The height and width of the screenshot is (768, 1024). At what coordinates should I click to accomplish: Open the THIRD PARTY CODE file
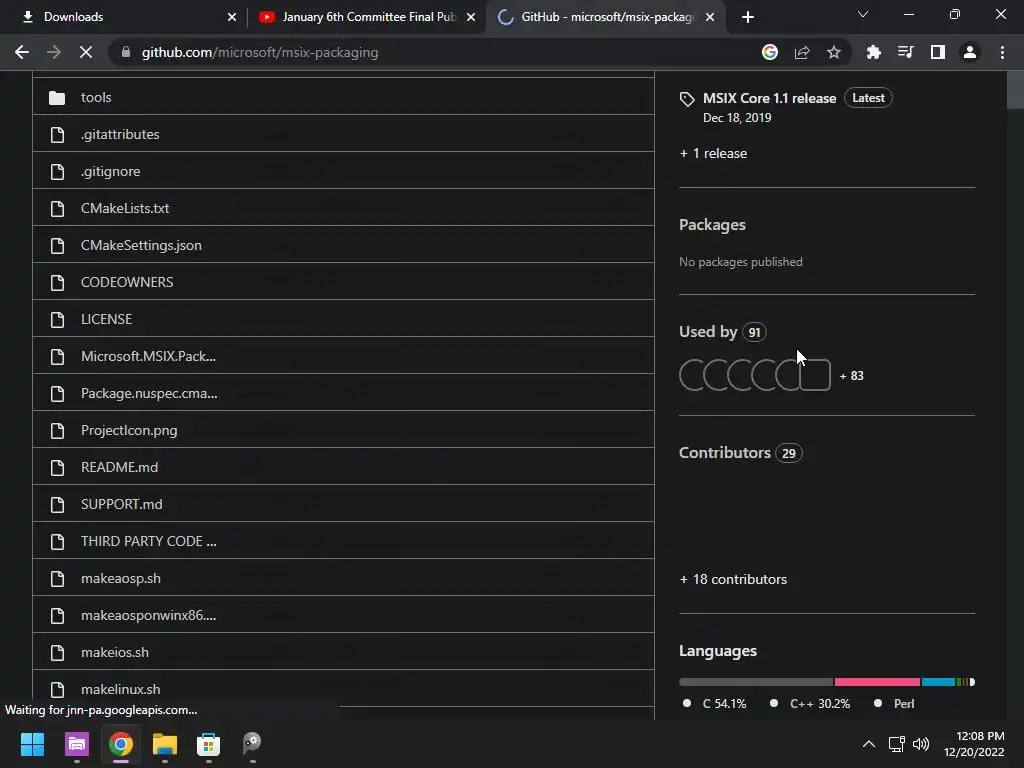(x=148, y=541)
